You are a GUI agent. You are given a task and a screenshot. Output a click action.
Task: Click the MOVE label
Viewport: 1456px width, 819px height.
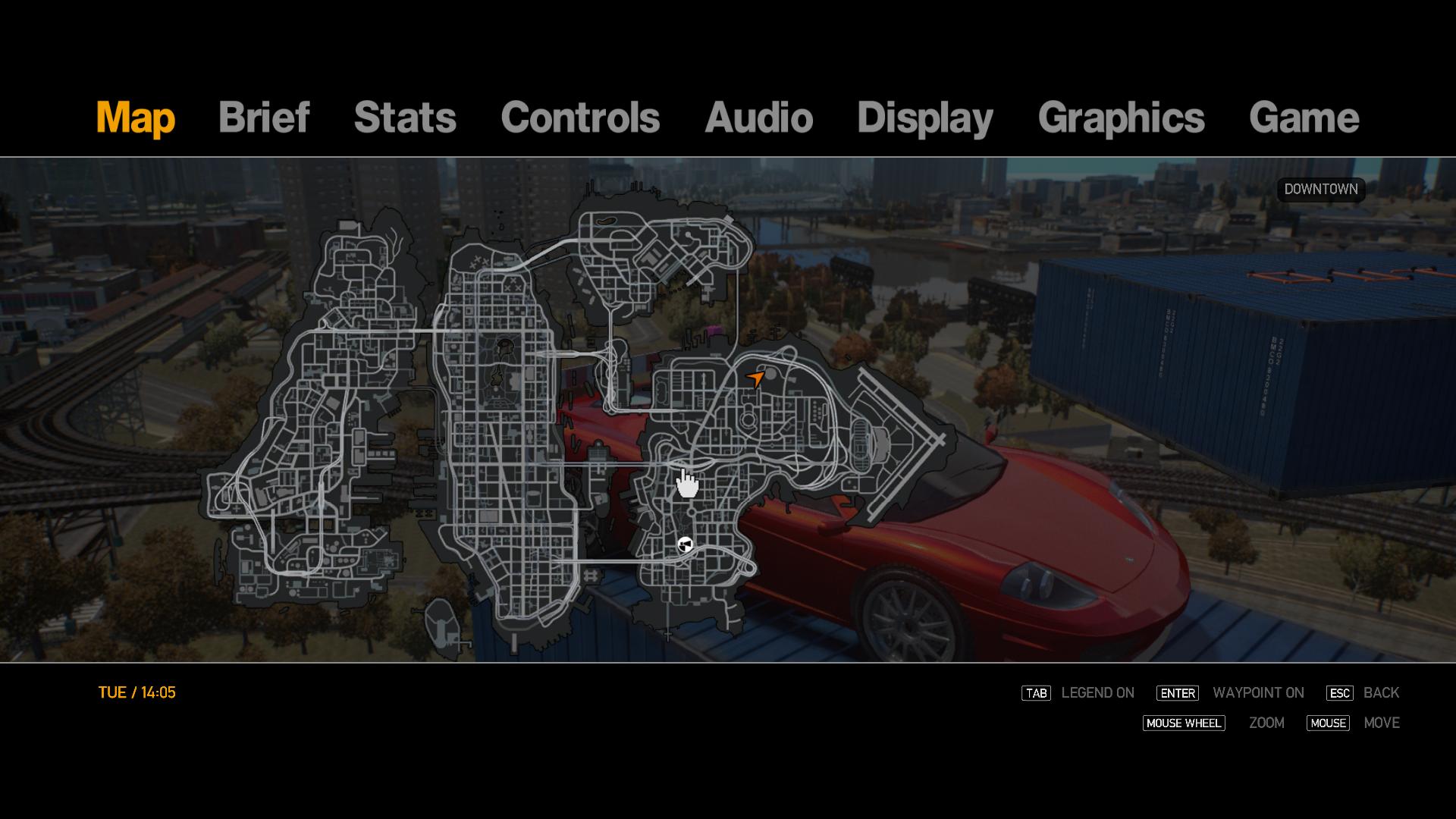click(1382, 723)
